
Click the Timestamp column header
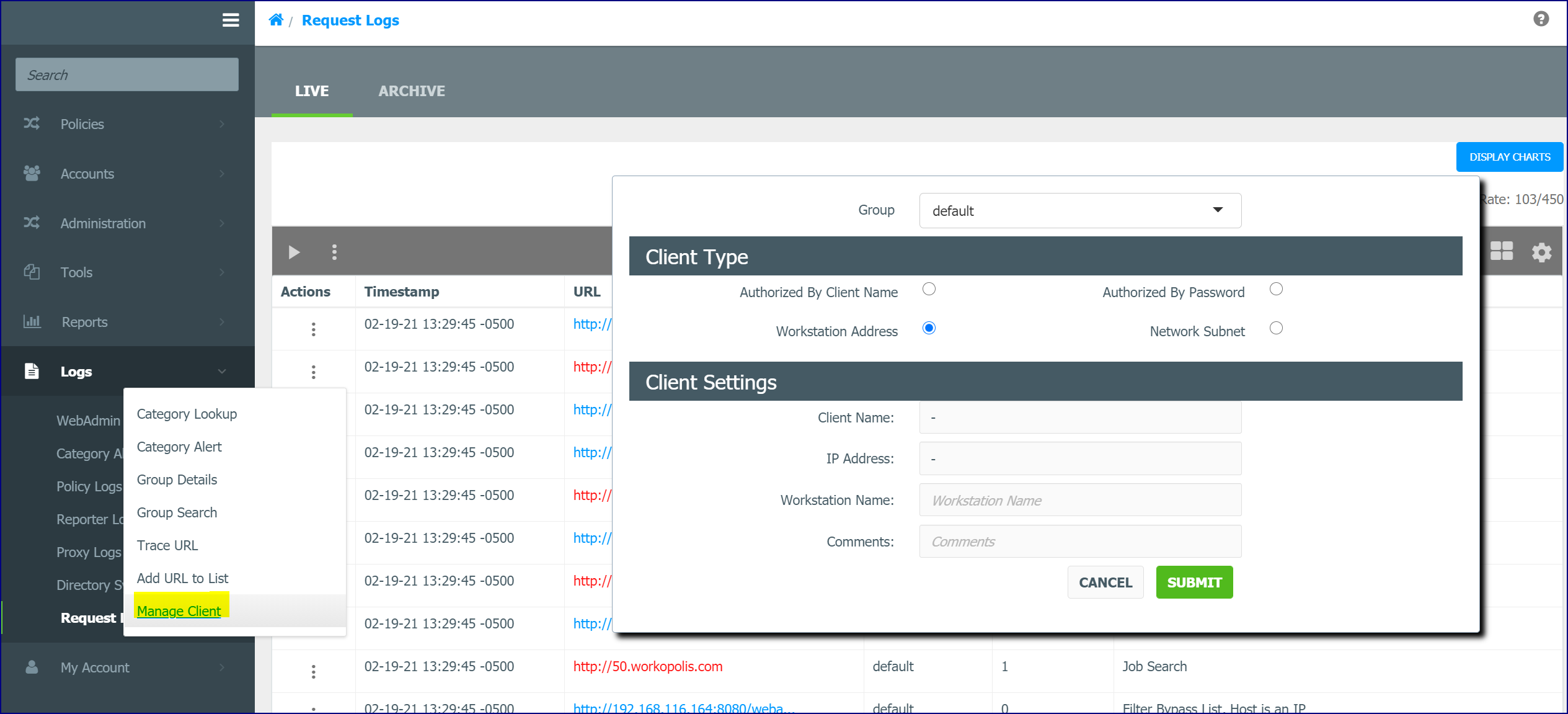pos(402,292)
